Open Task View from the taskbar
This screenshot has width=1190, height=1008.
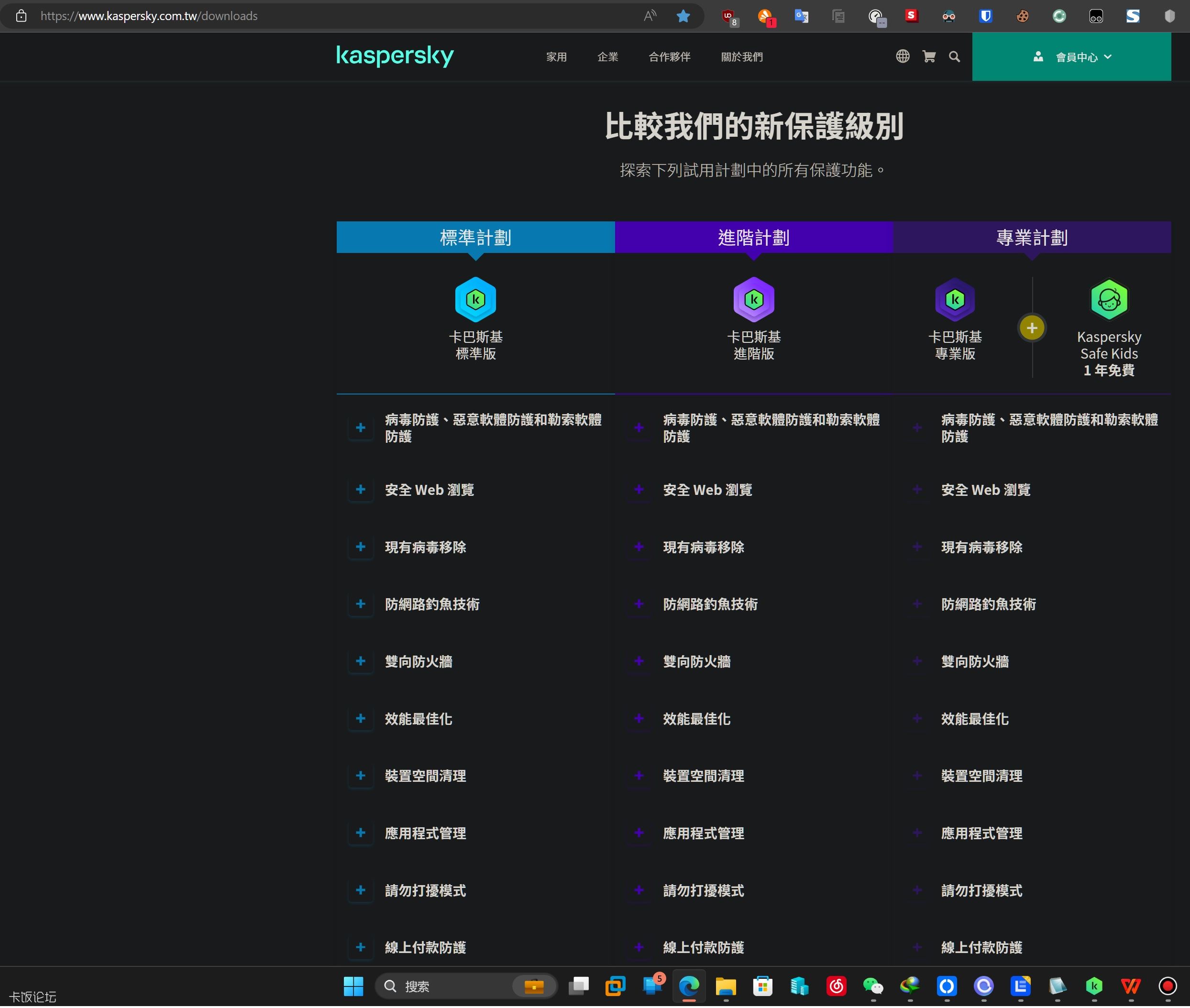coord(578,986)
